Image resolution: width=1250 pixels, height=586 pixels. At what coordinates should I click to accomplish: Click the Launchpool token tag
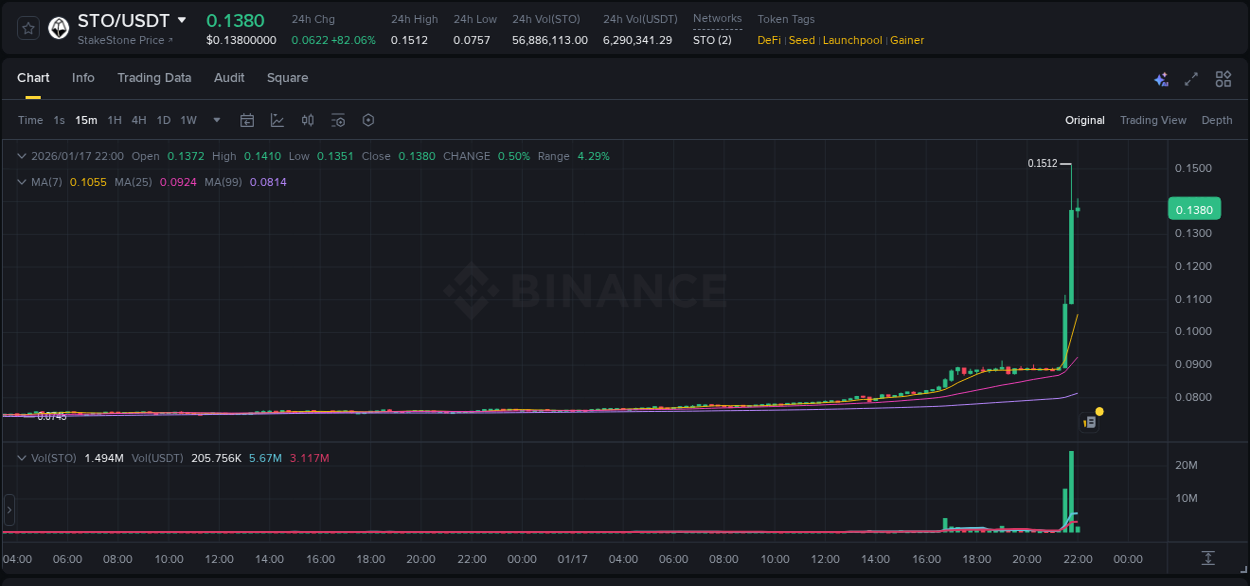pyautogui.click(x=852, y=40)
